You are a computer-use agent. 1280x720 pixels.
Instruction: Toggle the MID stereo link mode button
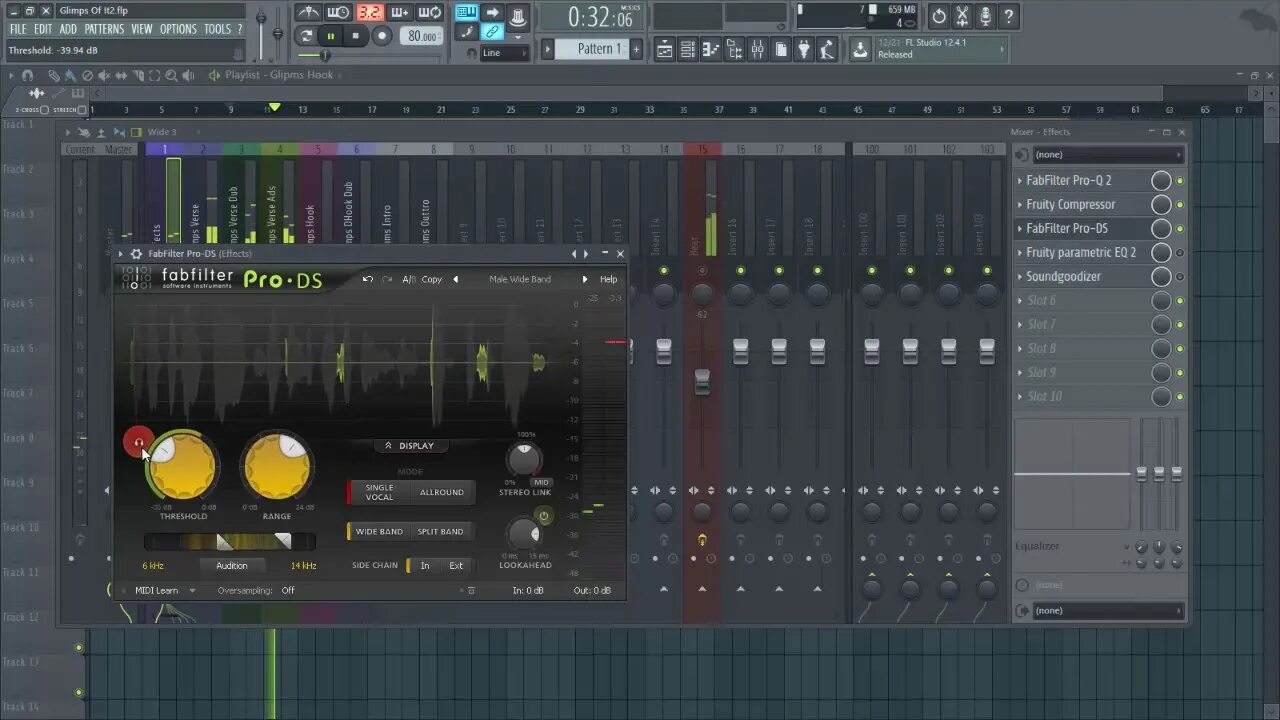point(541,482)
